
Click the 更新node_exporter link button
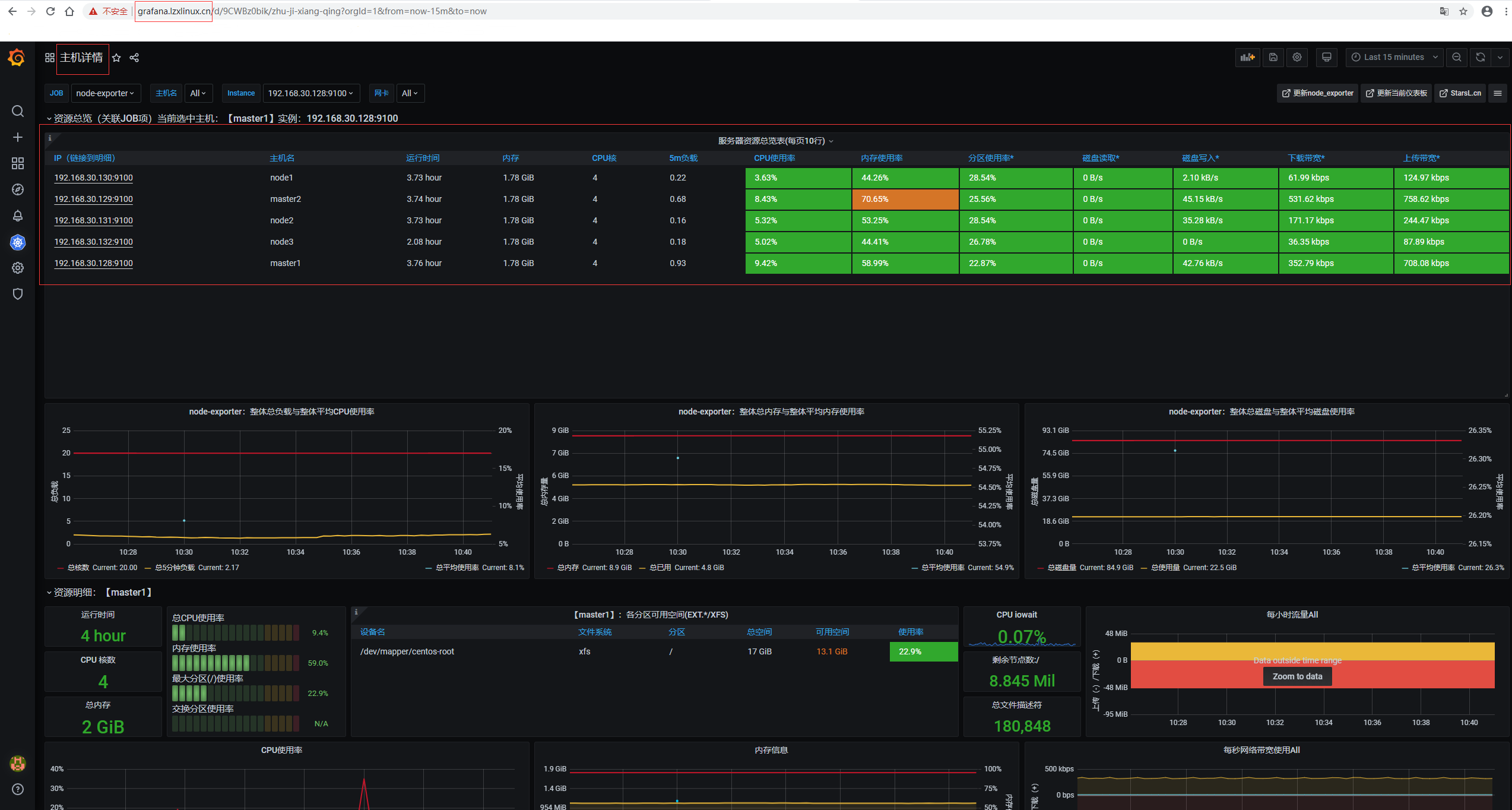click(1317, 93)
